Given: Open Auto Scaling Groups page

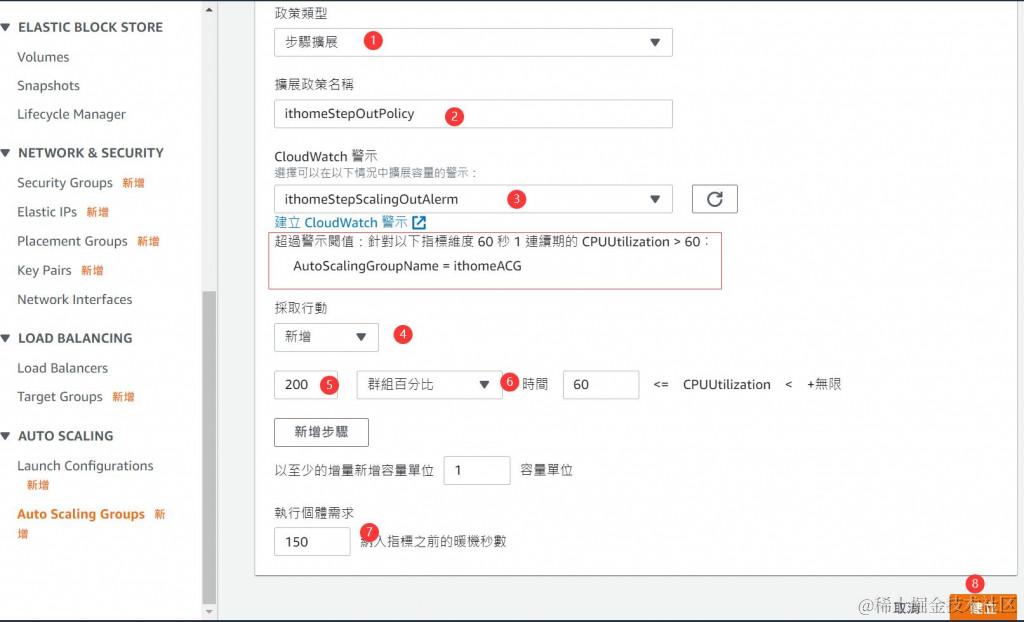Looking at the screenshot, I should click(80, 514).
